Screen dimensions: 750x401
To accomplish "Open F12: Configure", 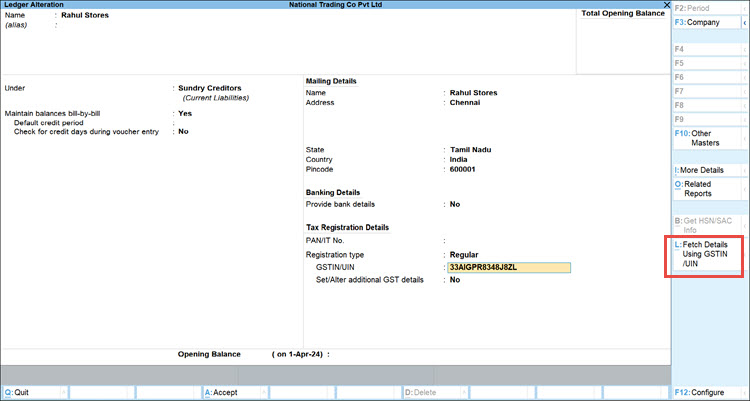I will (705, 393).
